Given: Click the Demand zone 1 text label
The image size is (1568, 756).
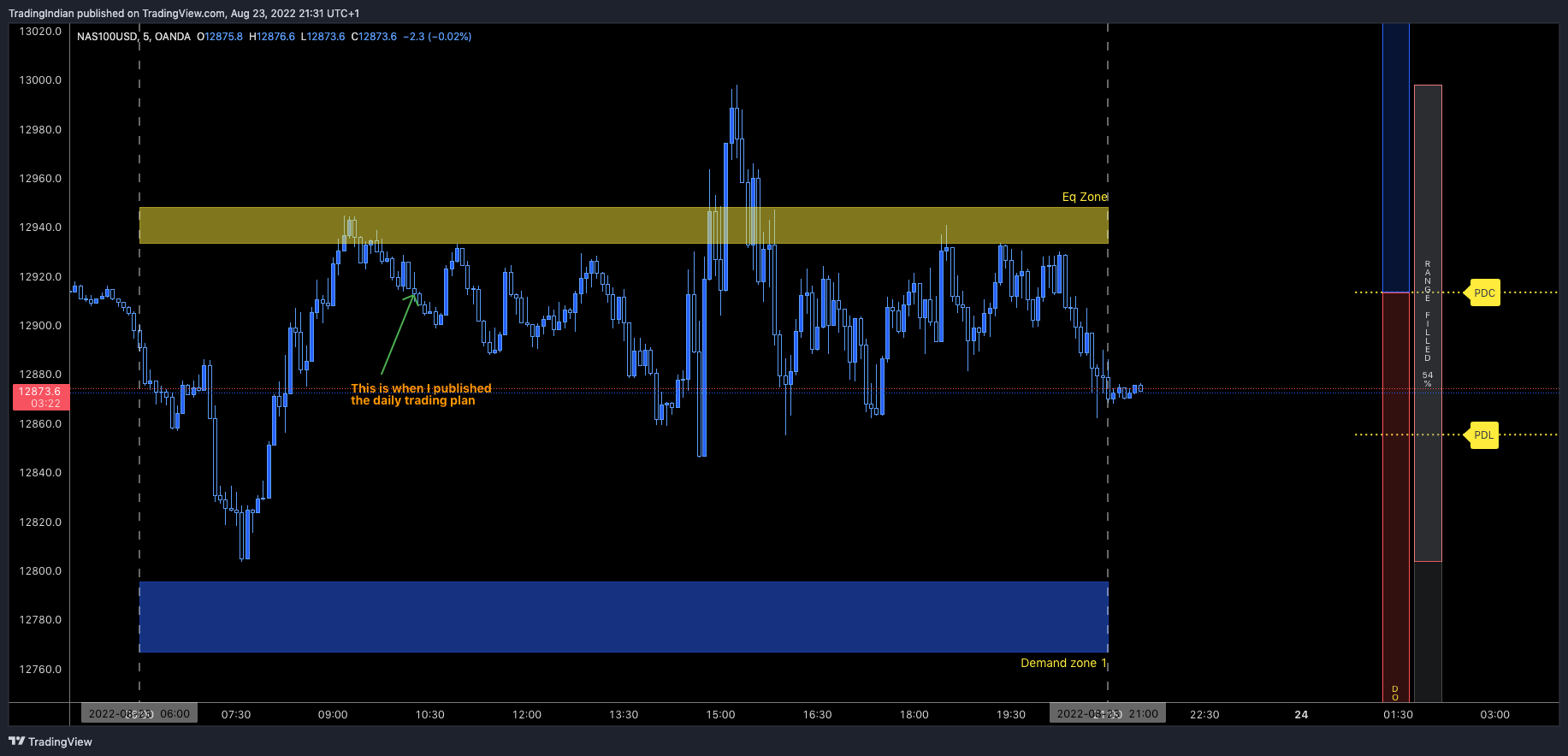Looking at the screenshot, I should pyautogui.click(x=1063, y=663).
